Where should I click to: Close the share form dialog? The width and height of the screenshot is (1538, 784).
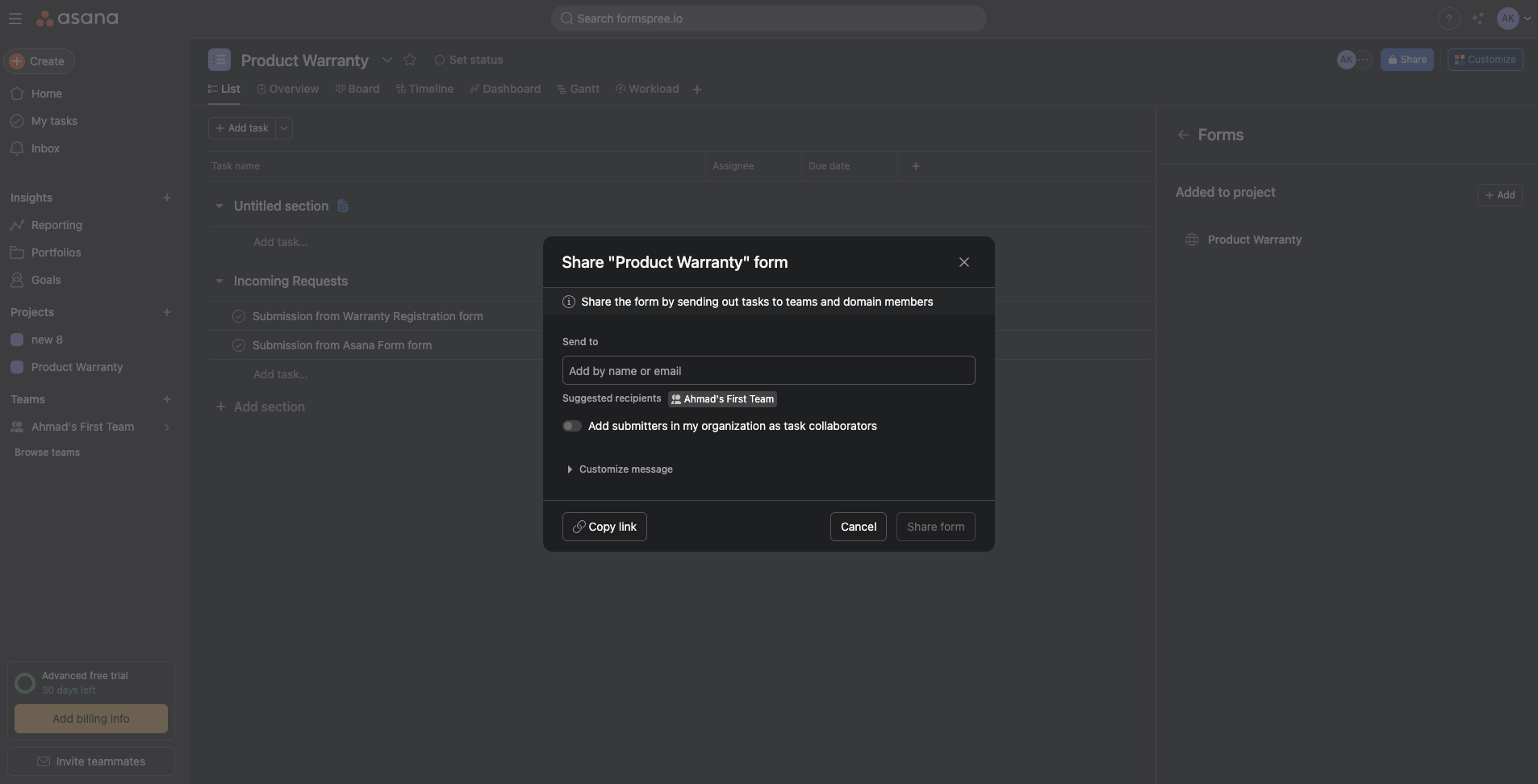964,261
